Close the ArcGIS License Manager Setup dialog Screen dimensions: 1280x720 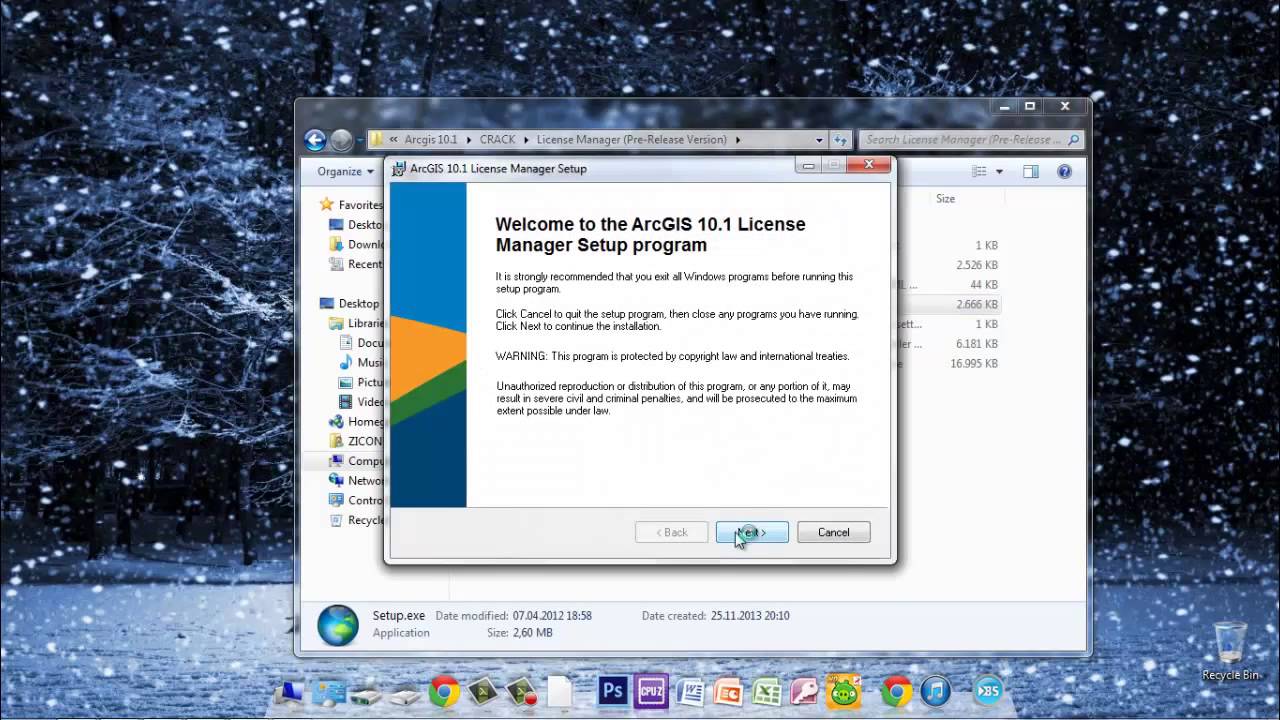(x=869, y=165)
